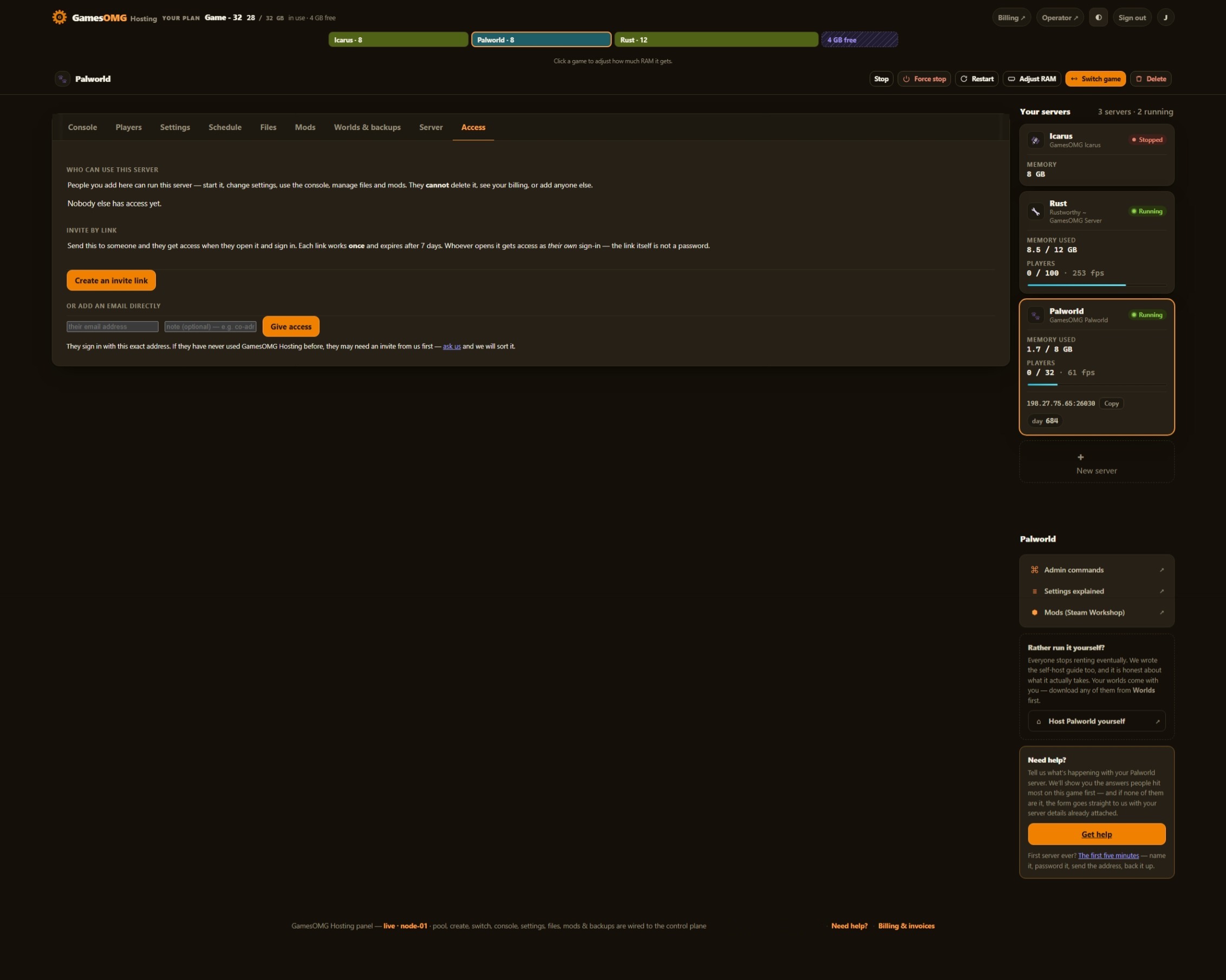Click the Mods (Steam Workshop) hexagon icon
The image size is (1226, 980).
[x=1034, y=612]
